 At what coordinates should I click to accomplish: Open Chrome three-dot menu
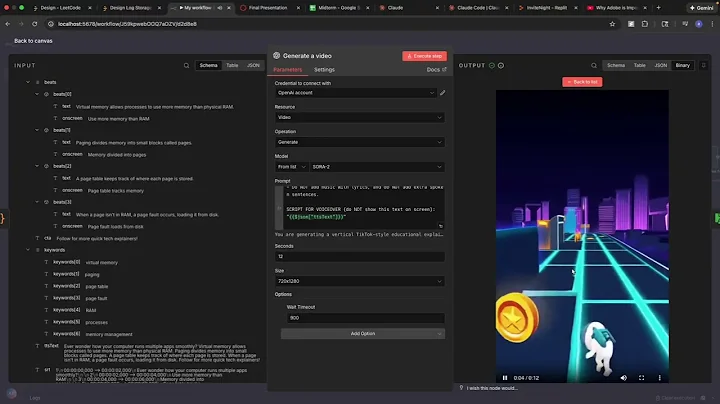tap(713, 24)
